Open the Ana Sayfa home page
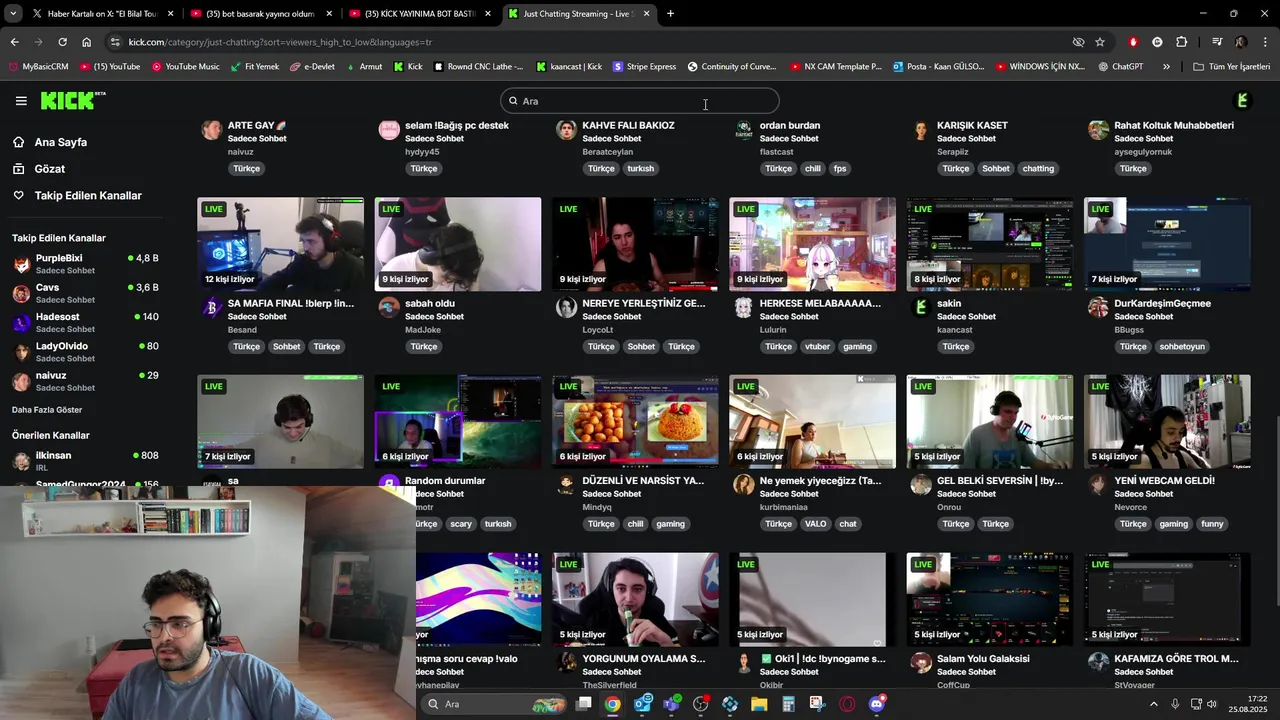 click(x=61, y=142)
